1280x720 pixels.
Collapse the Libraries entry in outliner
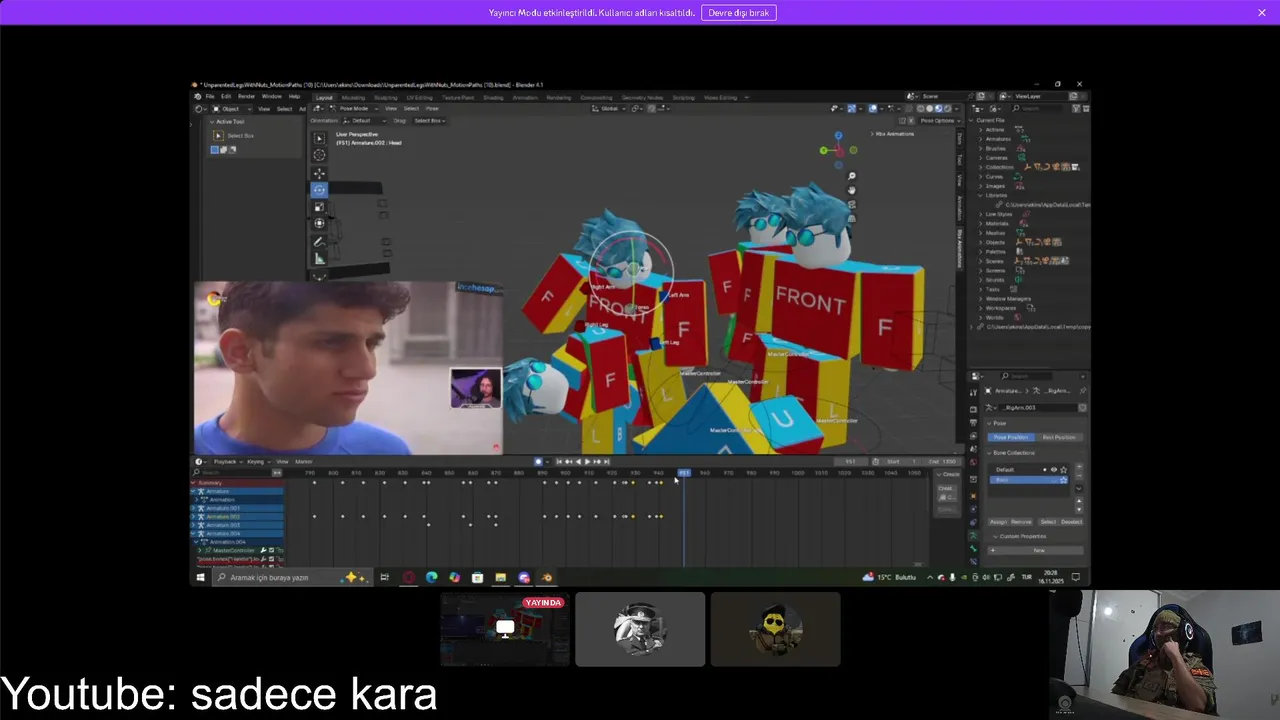click(x=981, y=195)
